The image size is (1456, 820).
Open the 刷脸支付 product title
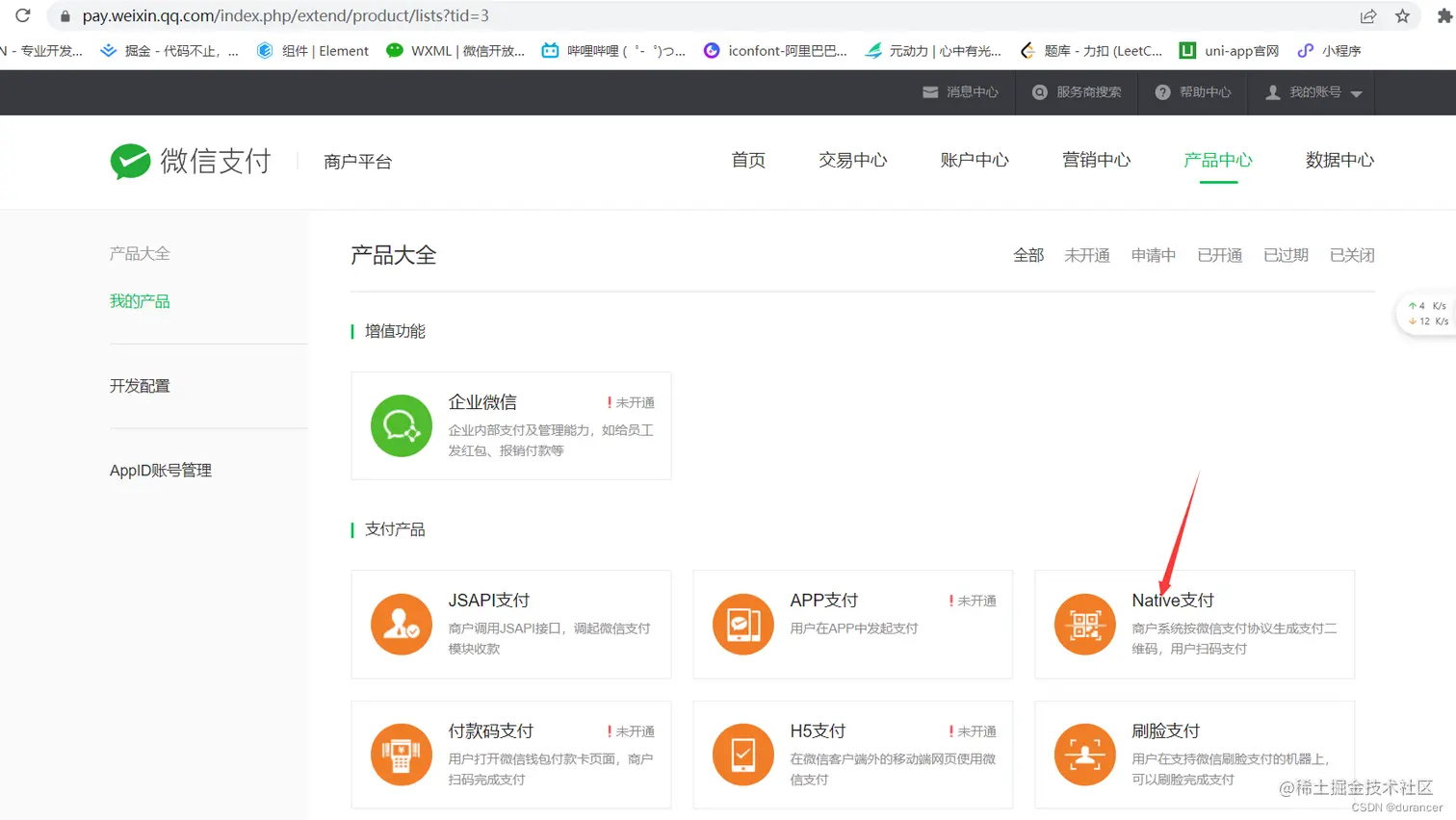1166,731
